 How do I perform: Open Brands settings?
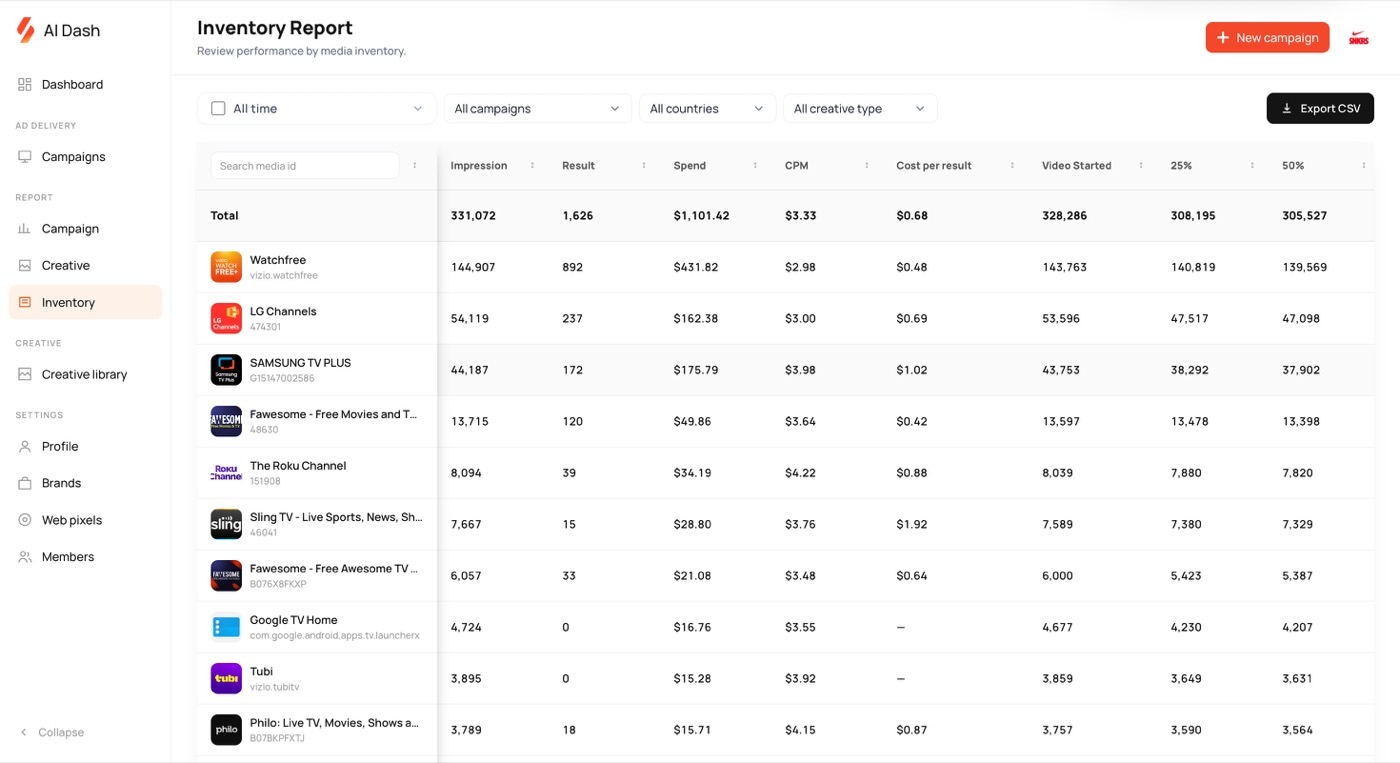click(x=86, y=483)
